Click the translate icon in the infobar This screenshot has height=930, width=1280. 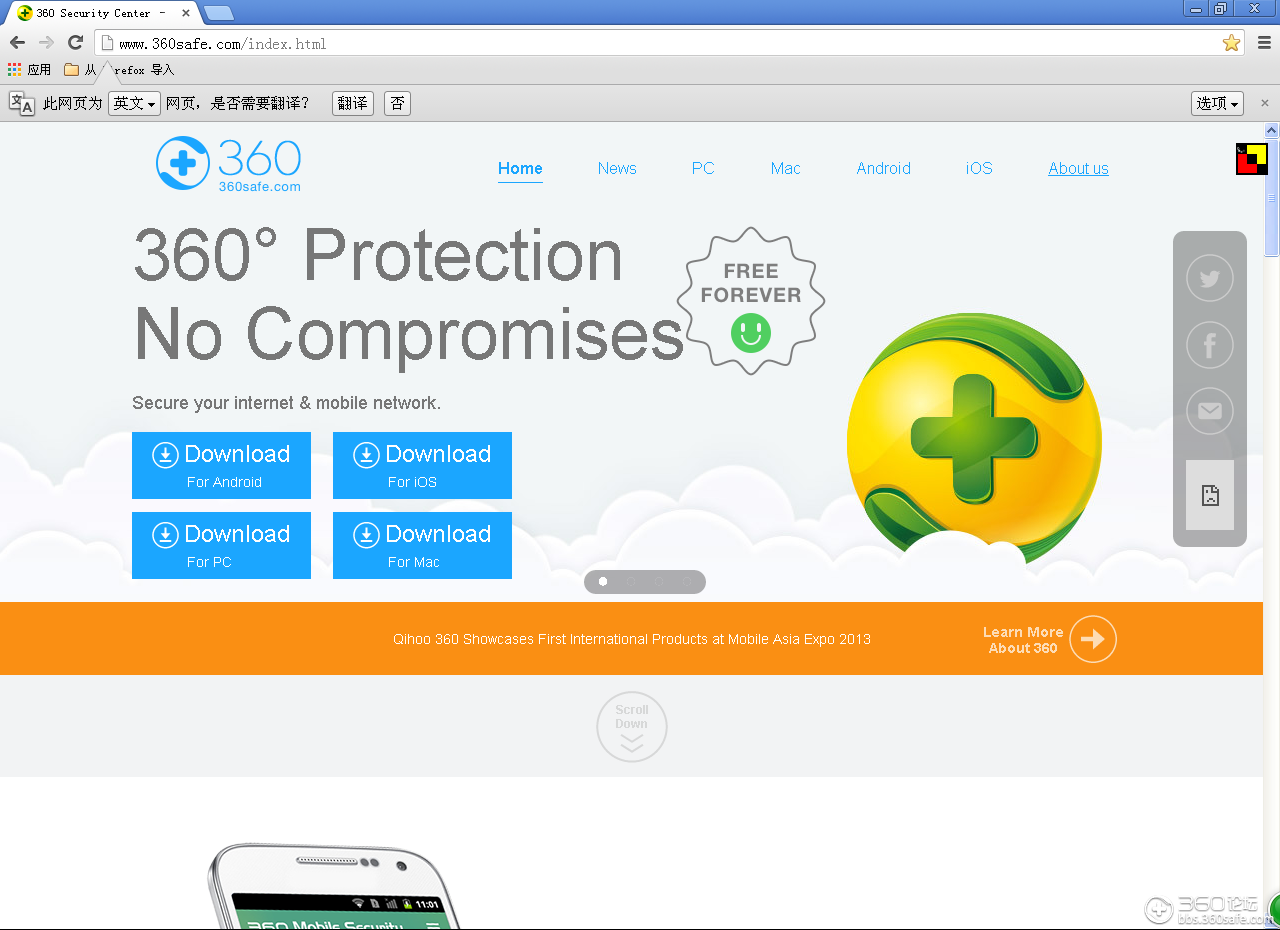(x=22, y=103)
